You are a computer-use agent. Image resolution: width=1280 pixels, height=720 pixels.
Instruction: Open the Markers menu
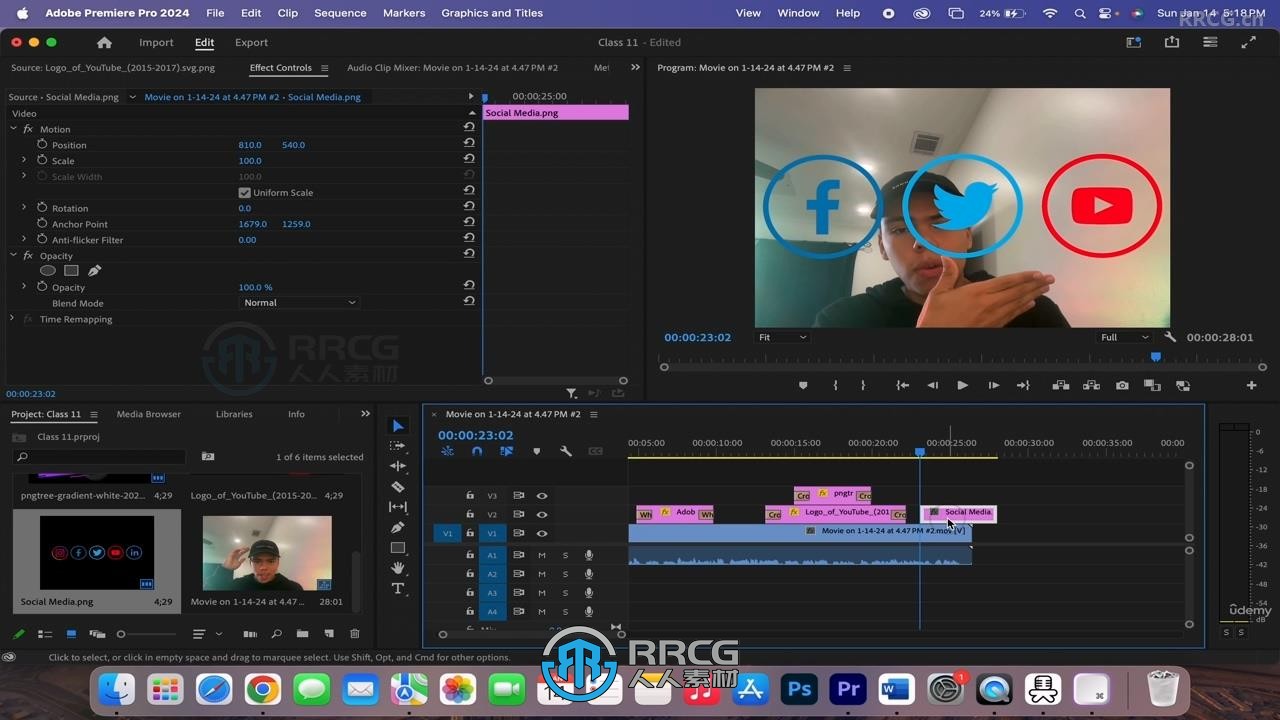coord(404,13)
